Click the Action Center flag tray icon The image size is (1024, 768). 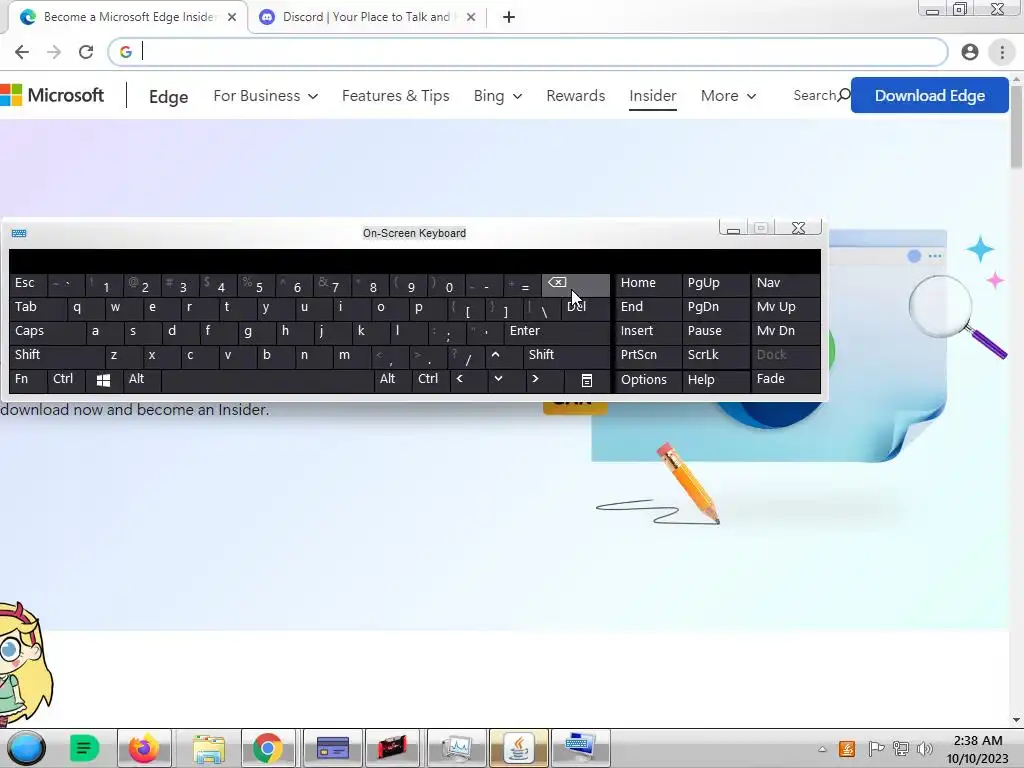(x=876, y=749)
